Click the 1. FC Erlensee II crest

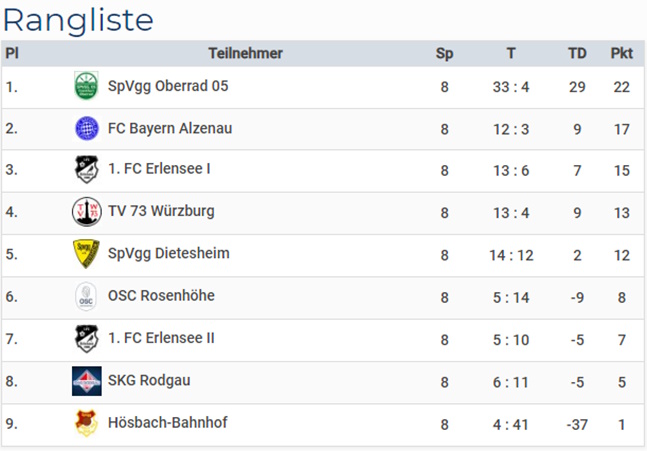click(87, 339)
